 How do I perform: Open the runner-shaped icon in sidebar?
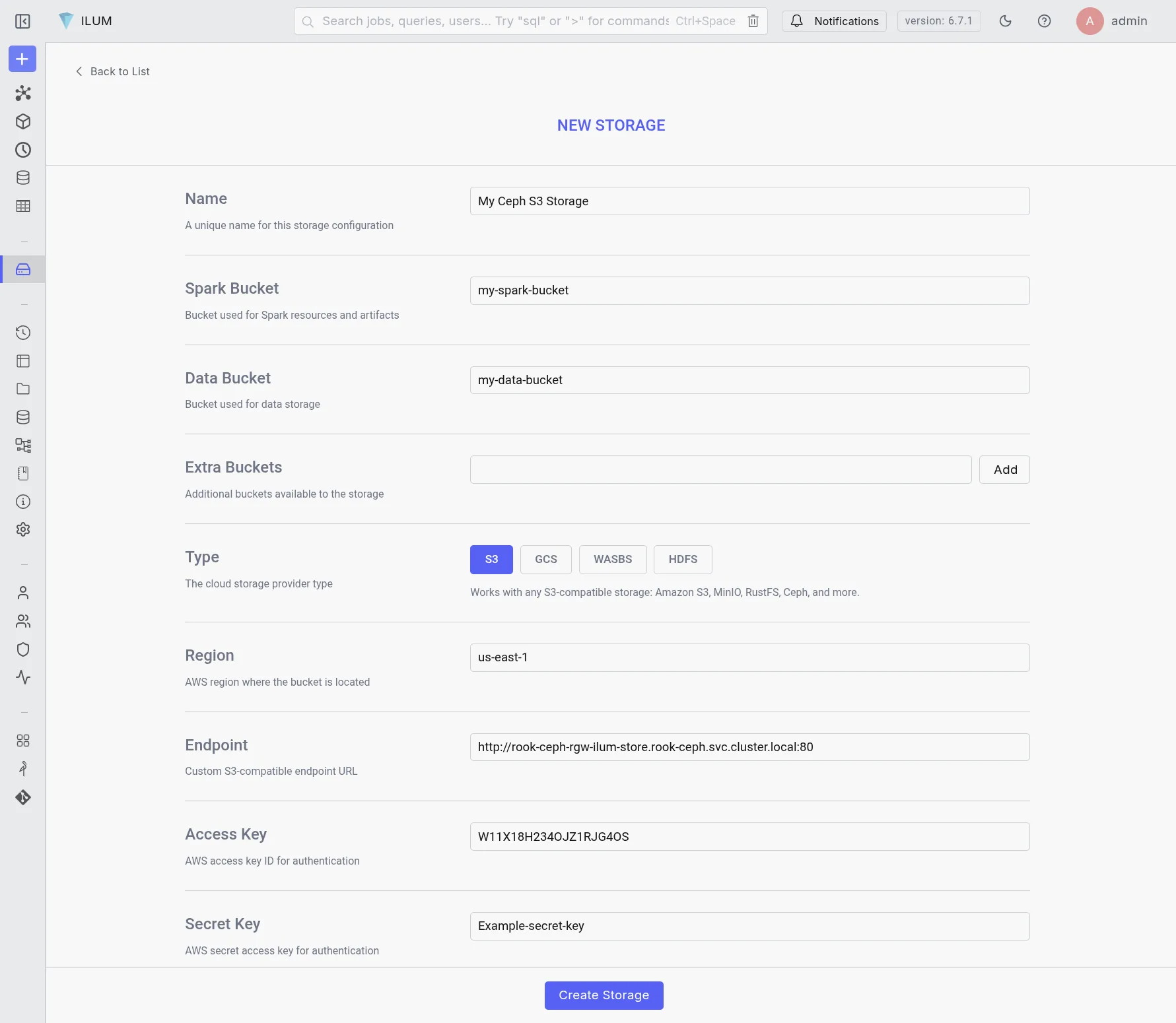click(23, 769)
